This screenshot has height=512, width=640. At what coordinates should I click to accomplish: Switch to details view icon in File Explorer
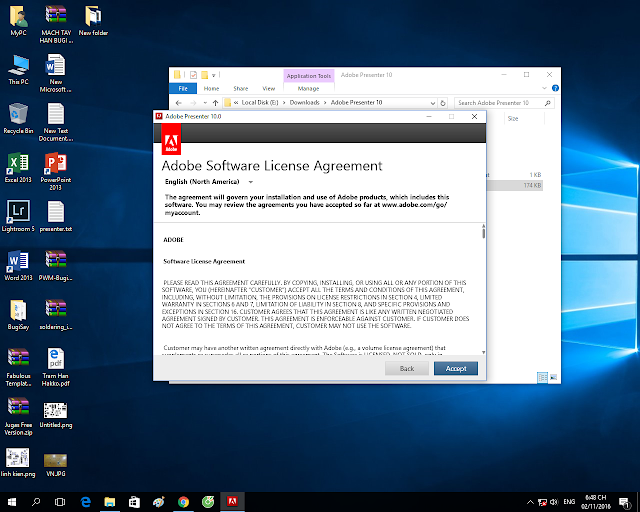(x=542, y=377)
